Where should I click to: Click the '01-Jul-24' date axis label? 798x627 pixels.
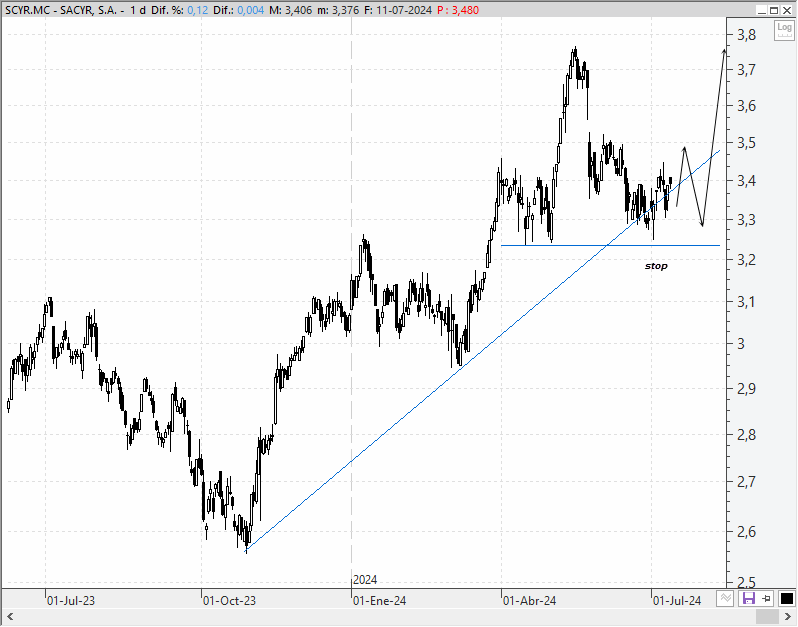677,601
